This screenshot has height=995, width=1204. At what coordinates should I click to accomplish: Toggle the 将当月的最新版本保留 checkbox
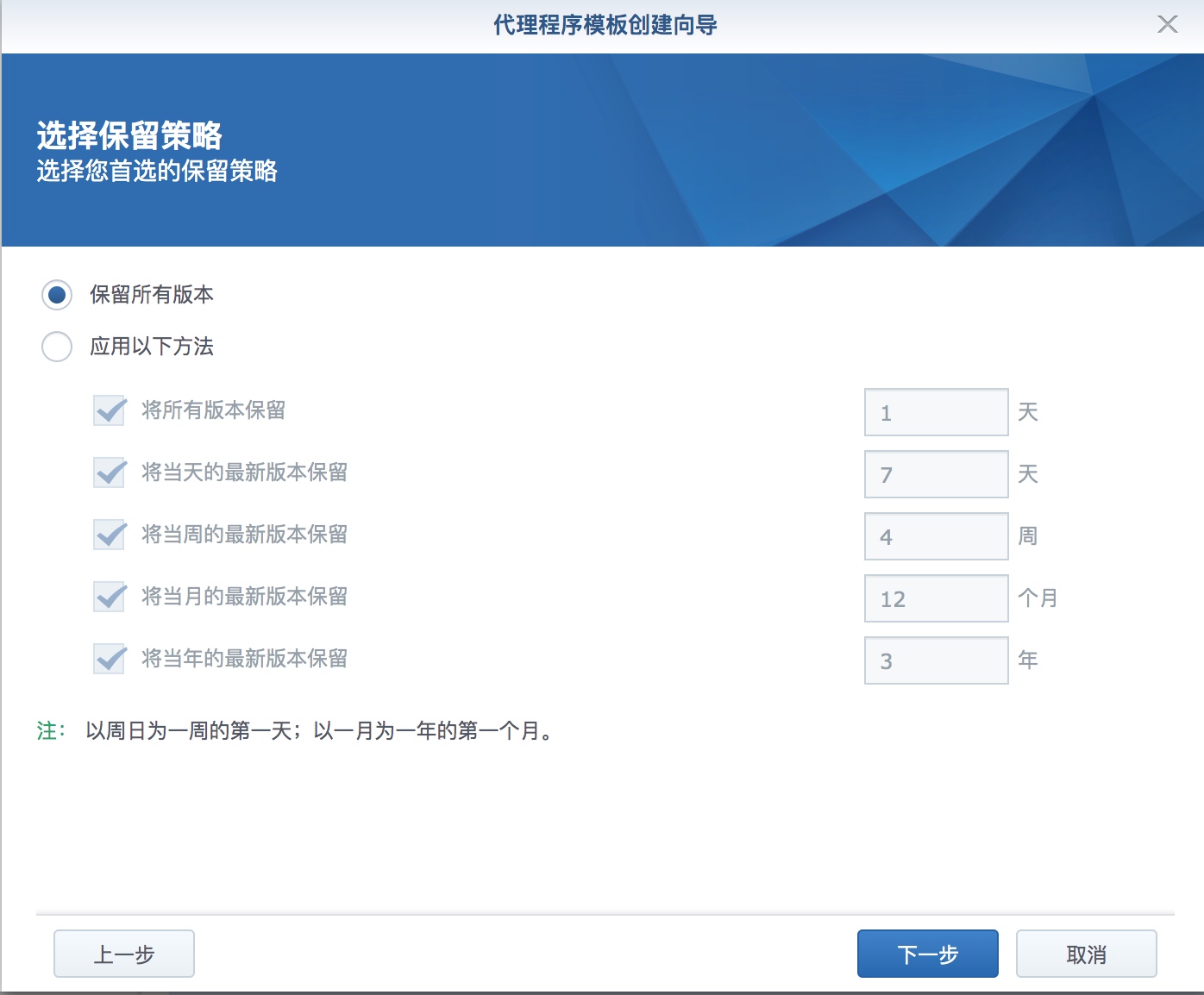tap(110, 597)
